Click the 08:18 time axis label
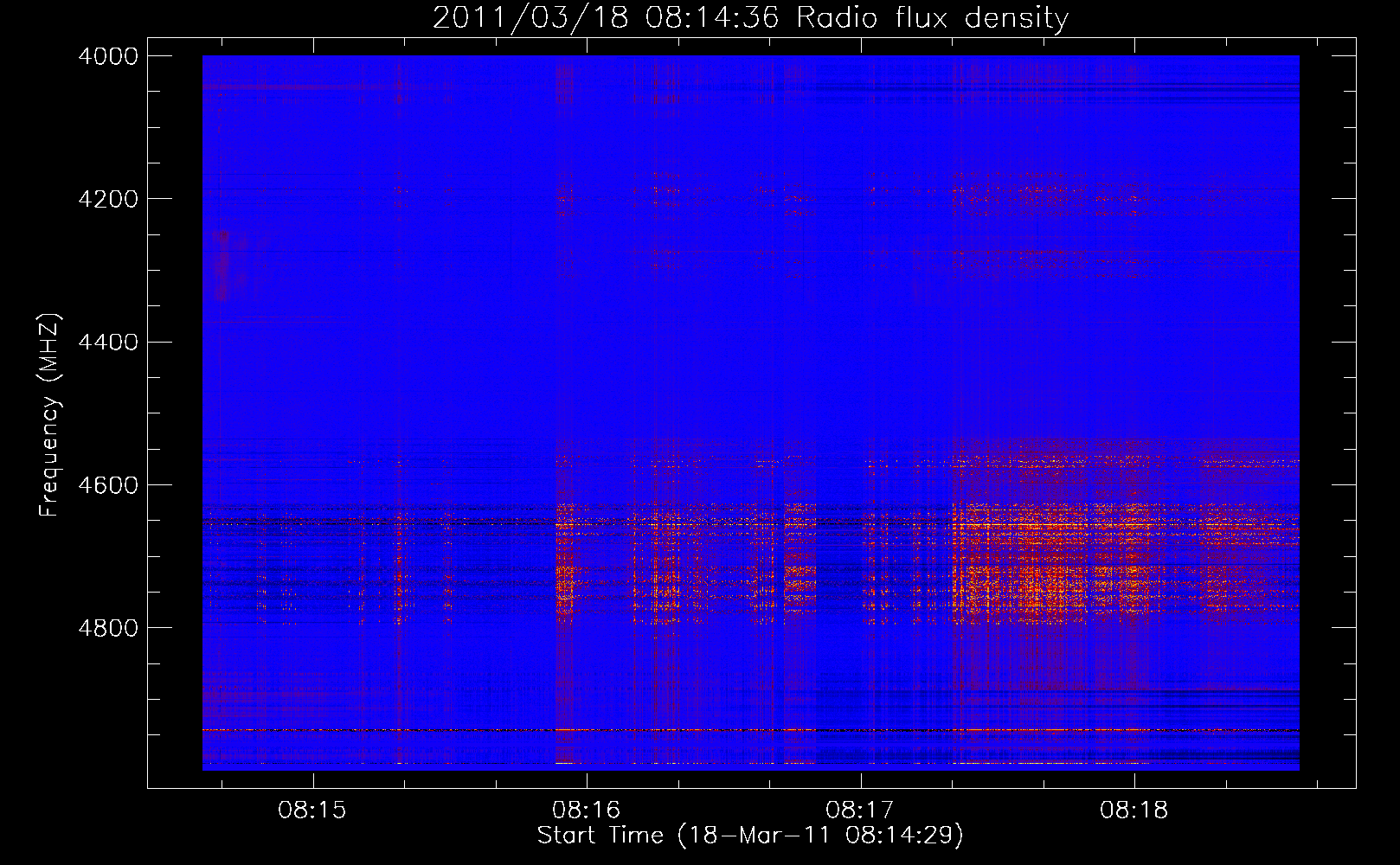The image size is (1400, 865). point(1134,811)
